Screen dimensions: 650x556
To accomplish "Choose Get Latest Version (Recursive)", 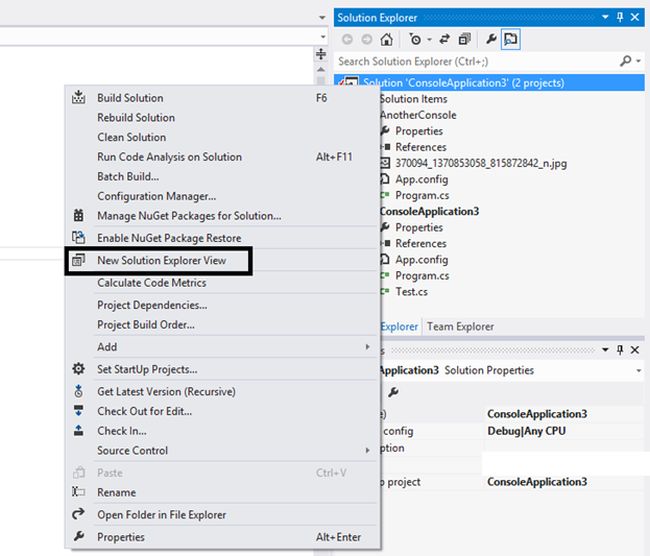I will 223,392.
